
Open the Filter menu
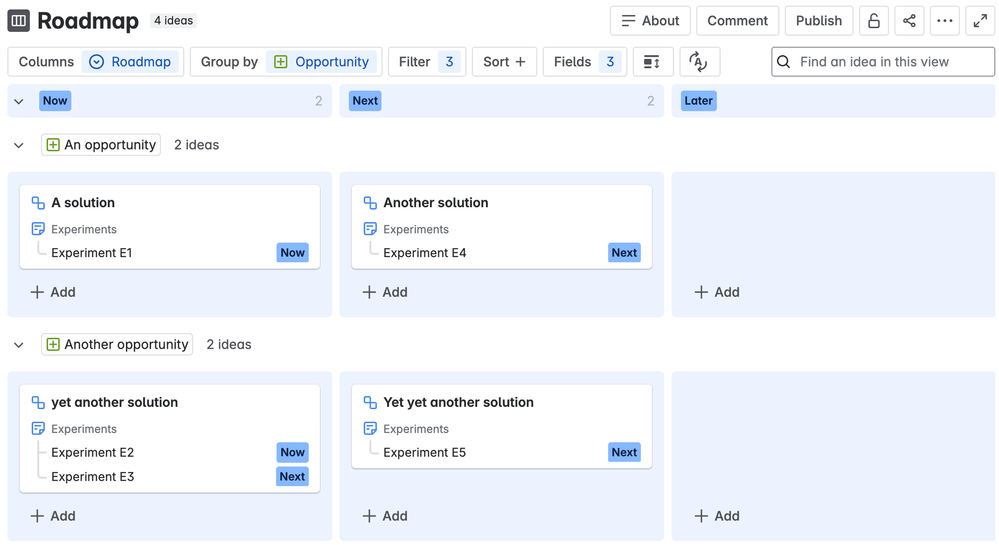[427, 62]
